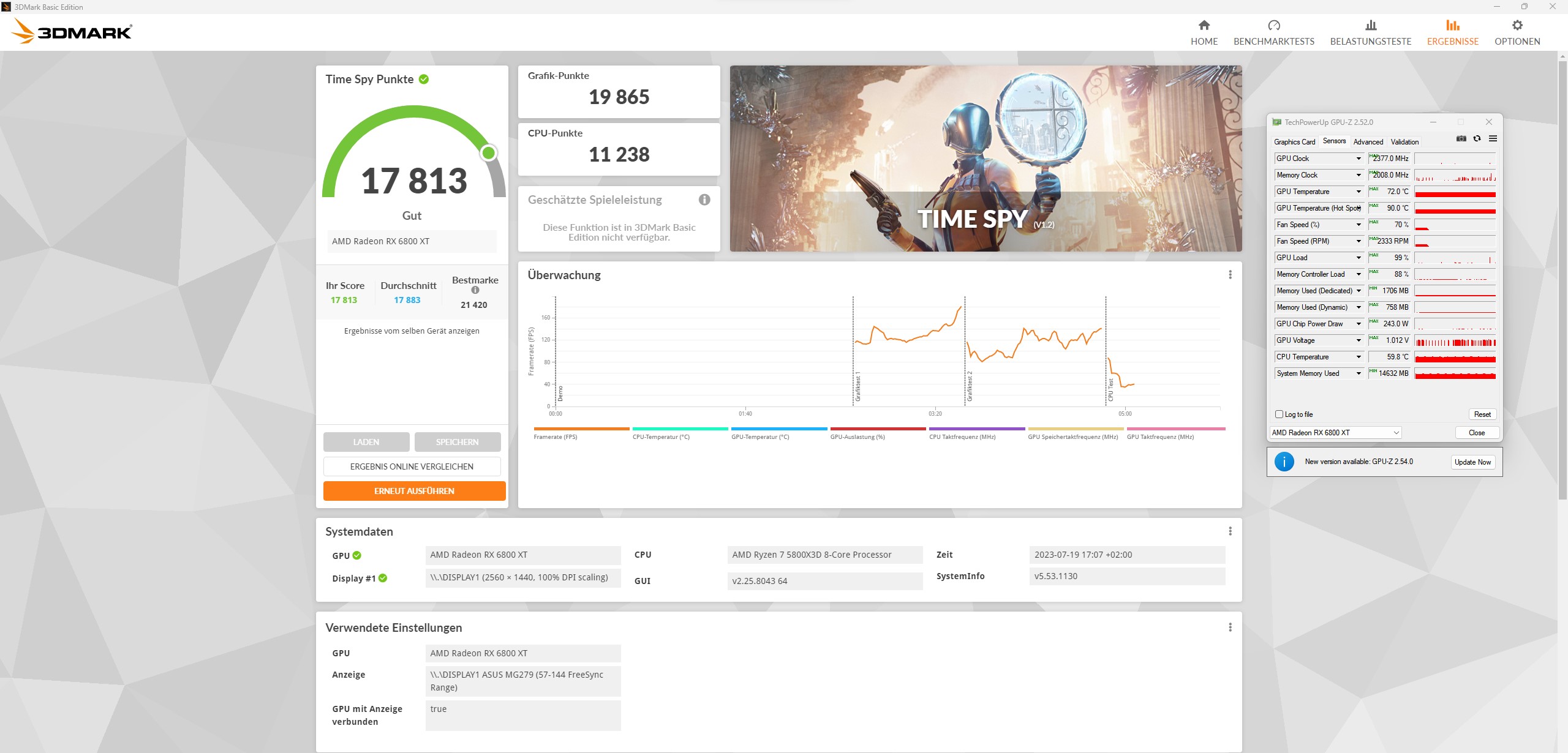Take a screenshot in GPU-Z

[x=1461, y=139]
